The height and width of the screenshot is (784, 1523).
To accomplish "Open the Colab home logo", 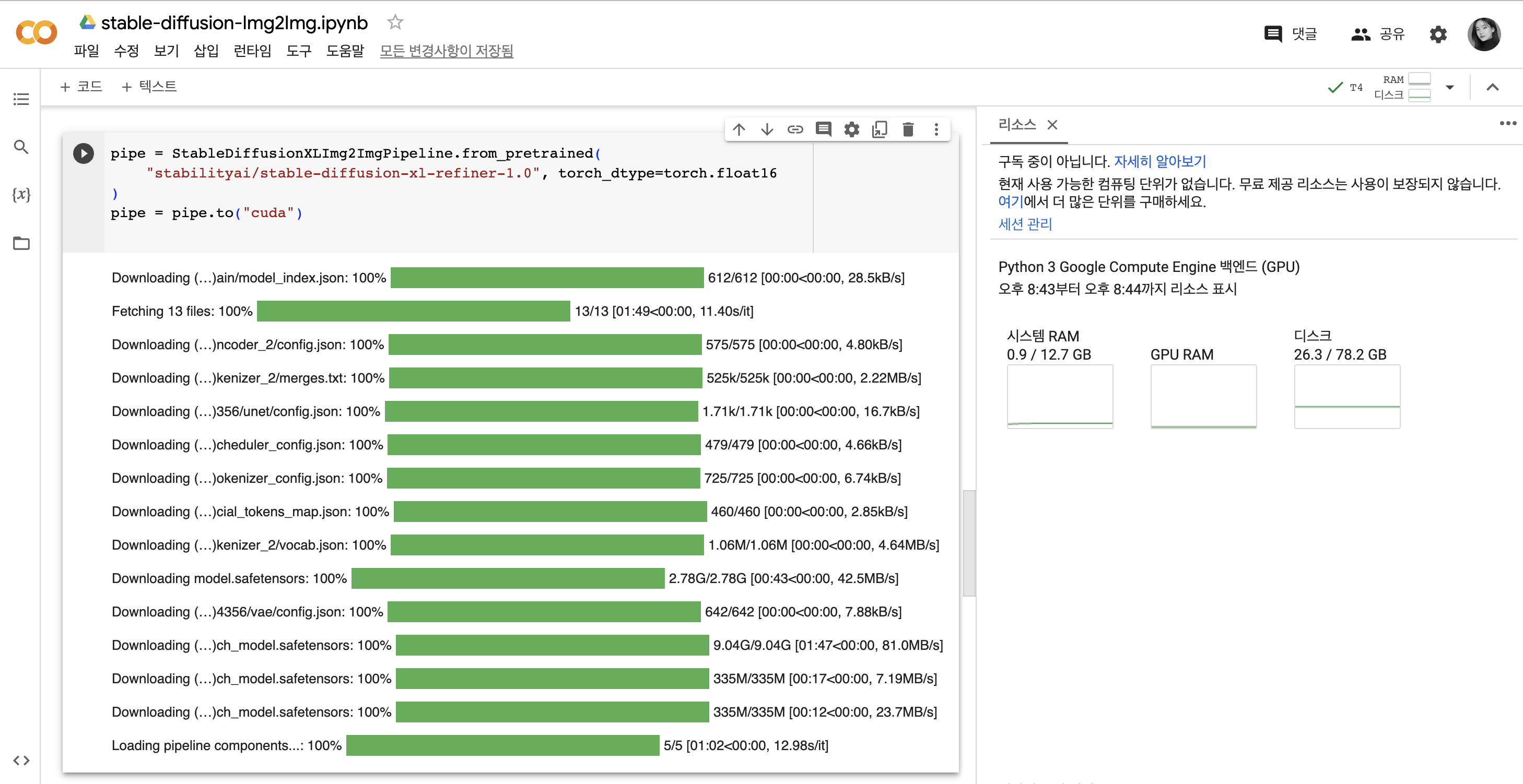I will pyautogui.click(x=36, y=32).
